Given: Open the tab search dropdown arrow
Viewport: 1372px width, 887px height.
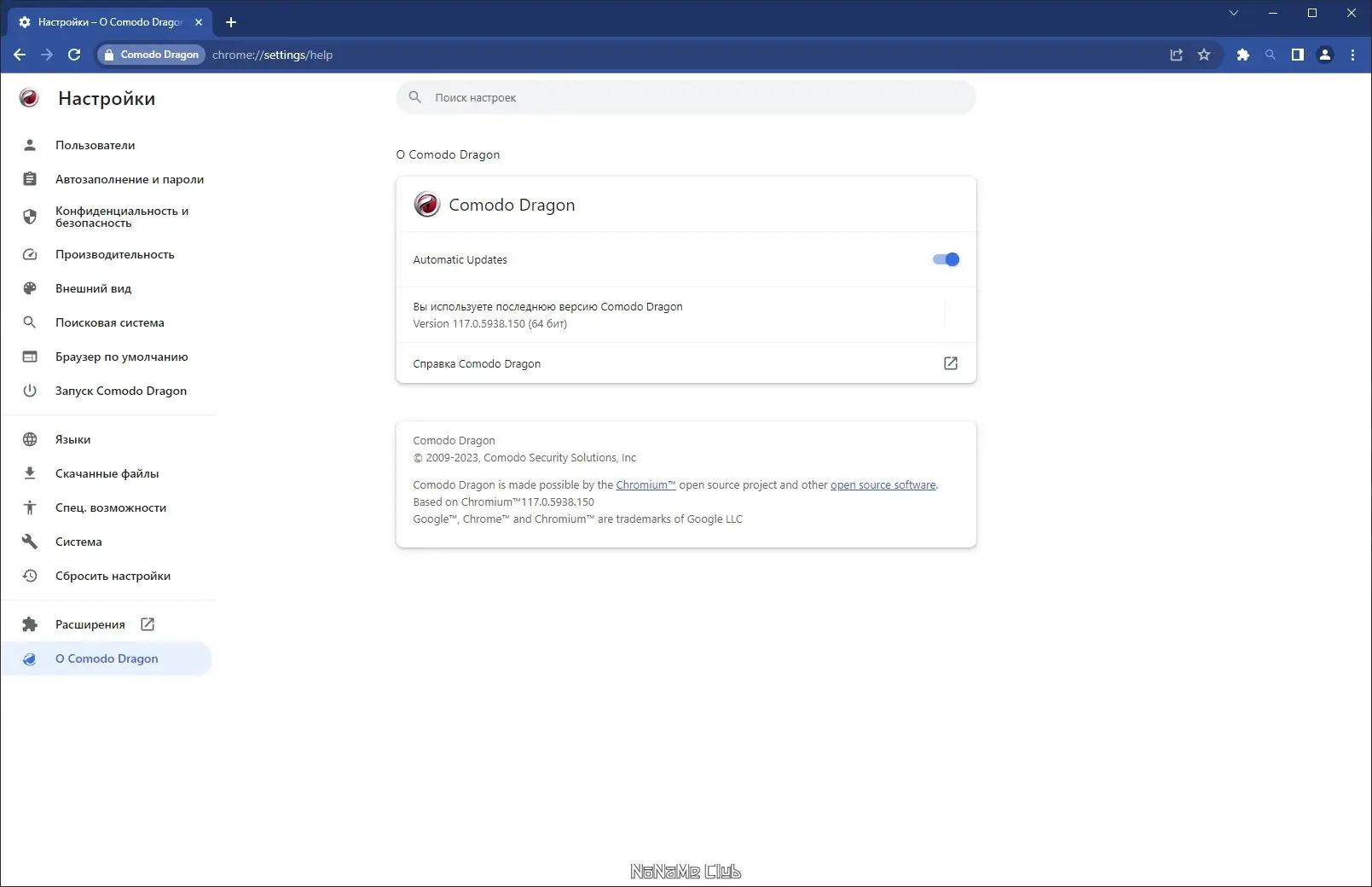Looking at the screenshot, I should tap(1233, 13).
